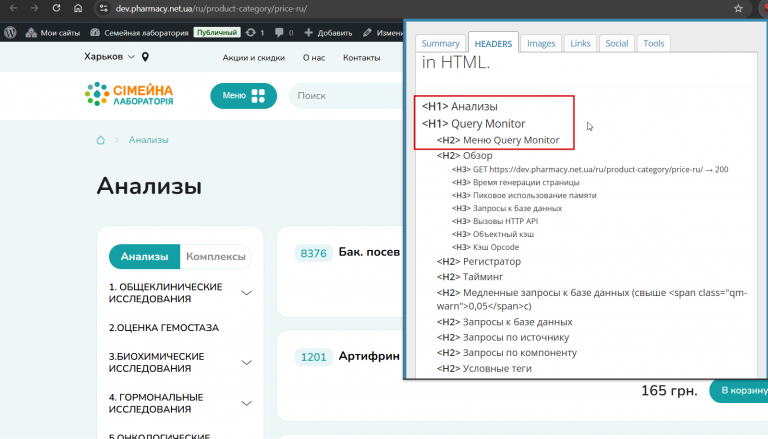The width and height of the screenshot is (768, 439).
Task: Open the Артифрин product
Action: point(369,356)
